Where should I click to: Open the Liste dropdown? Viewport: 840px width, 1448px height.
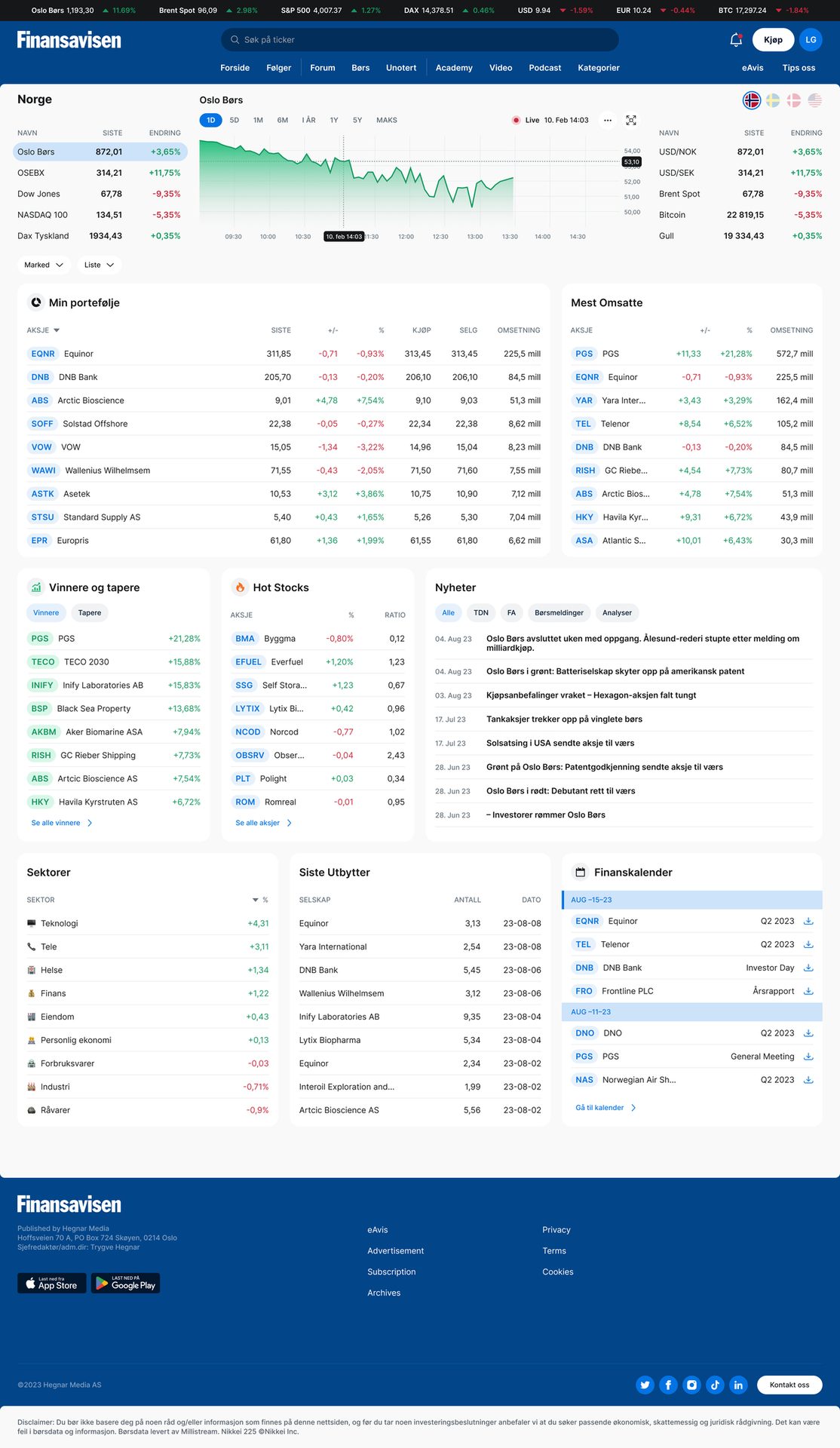click(99, 265)
